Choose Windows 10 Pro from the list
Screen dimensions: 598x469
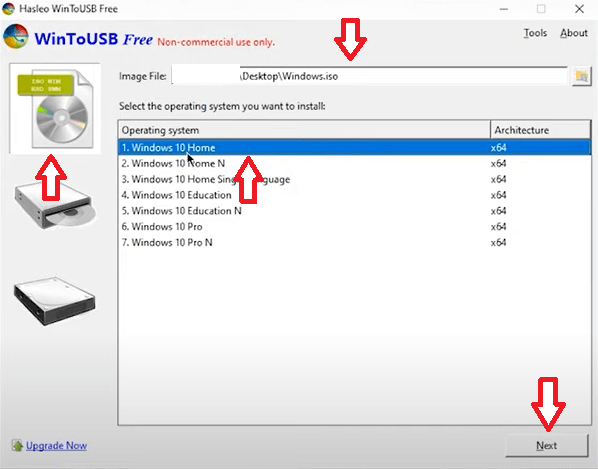(354, 227)
